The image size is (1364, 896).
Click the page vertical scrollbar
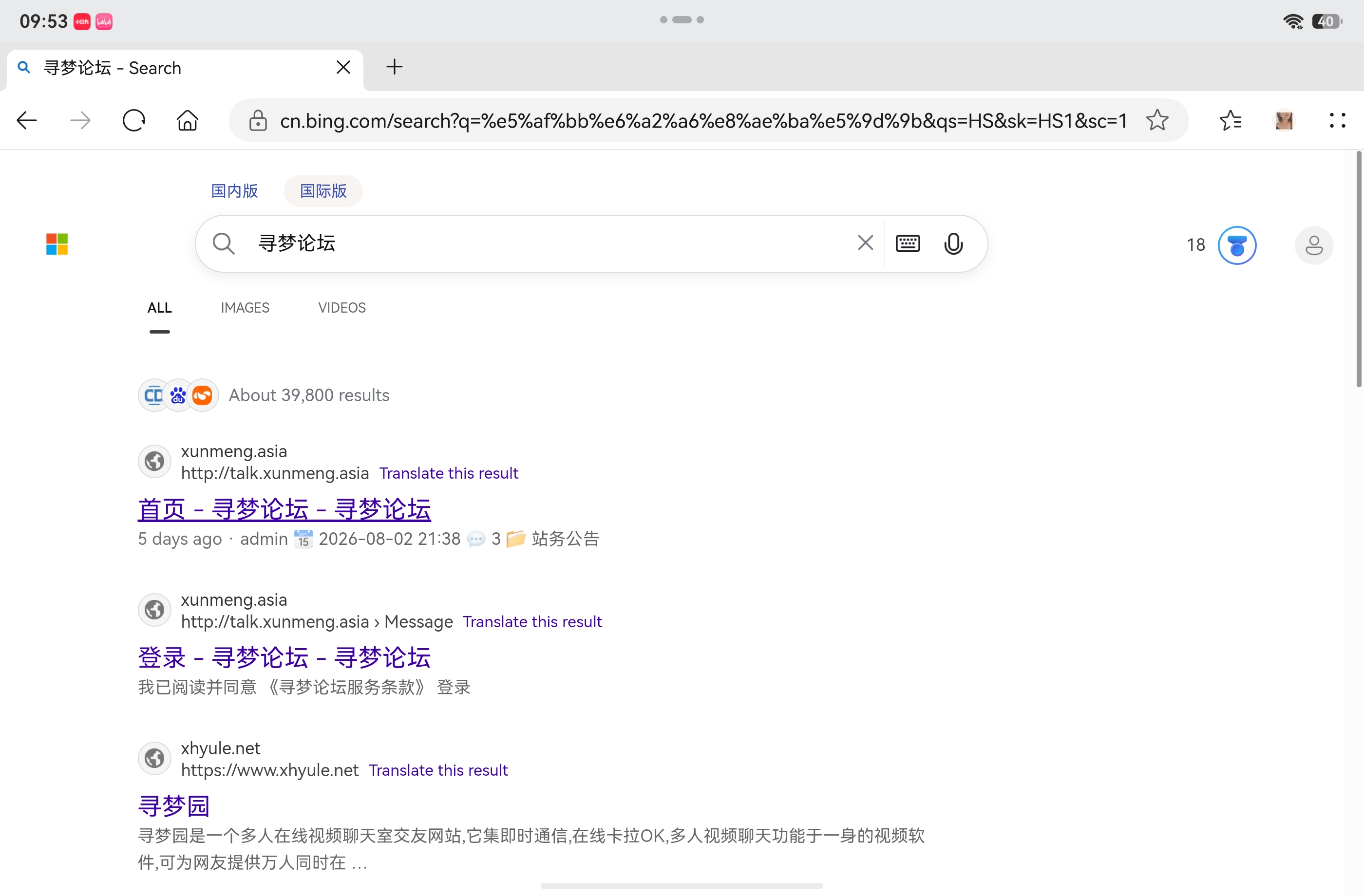tap(1358, 269)
